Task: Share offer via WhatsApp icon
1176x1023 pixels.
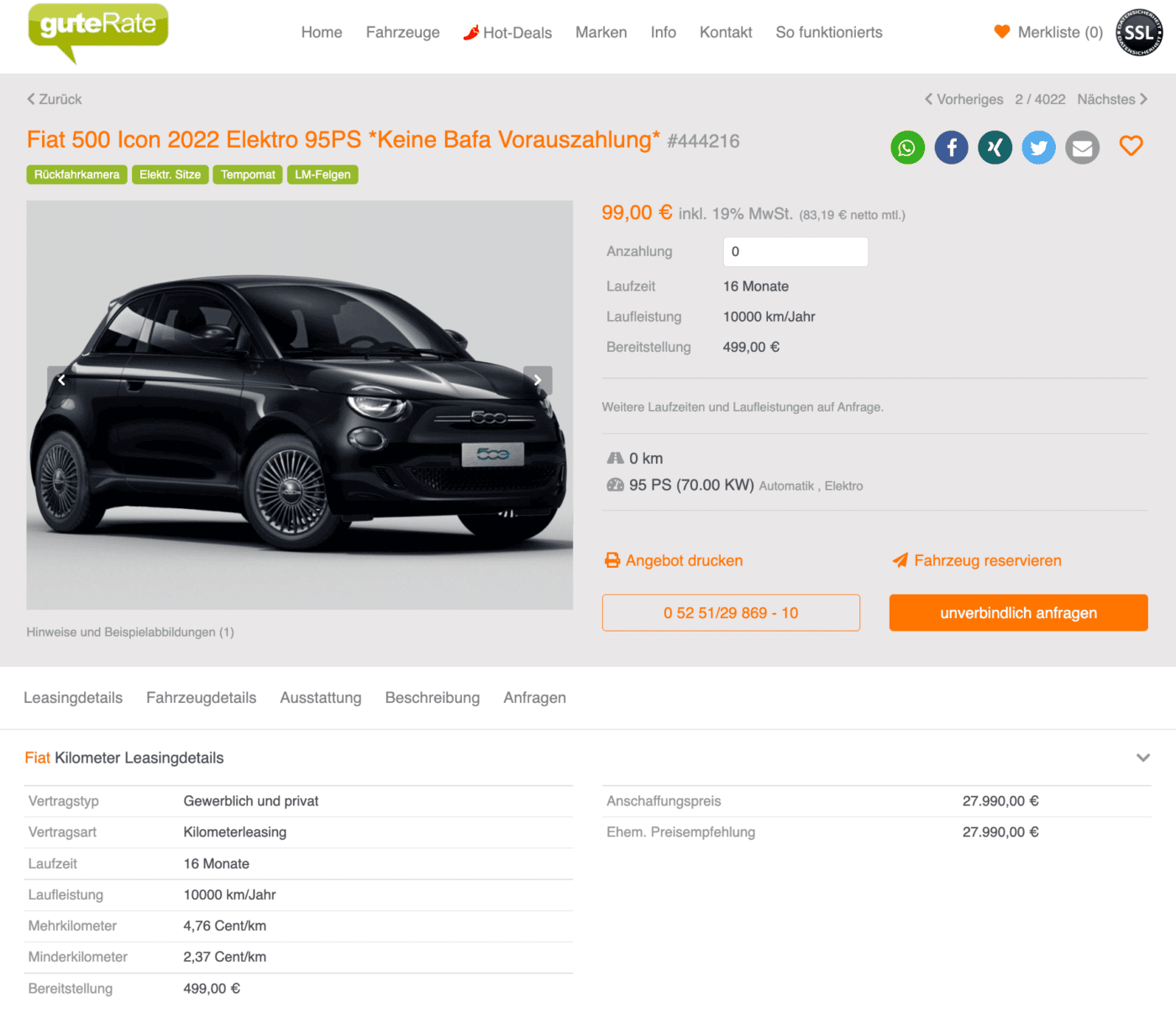Action: coord(907,148)
